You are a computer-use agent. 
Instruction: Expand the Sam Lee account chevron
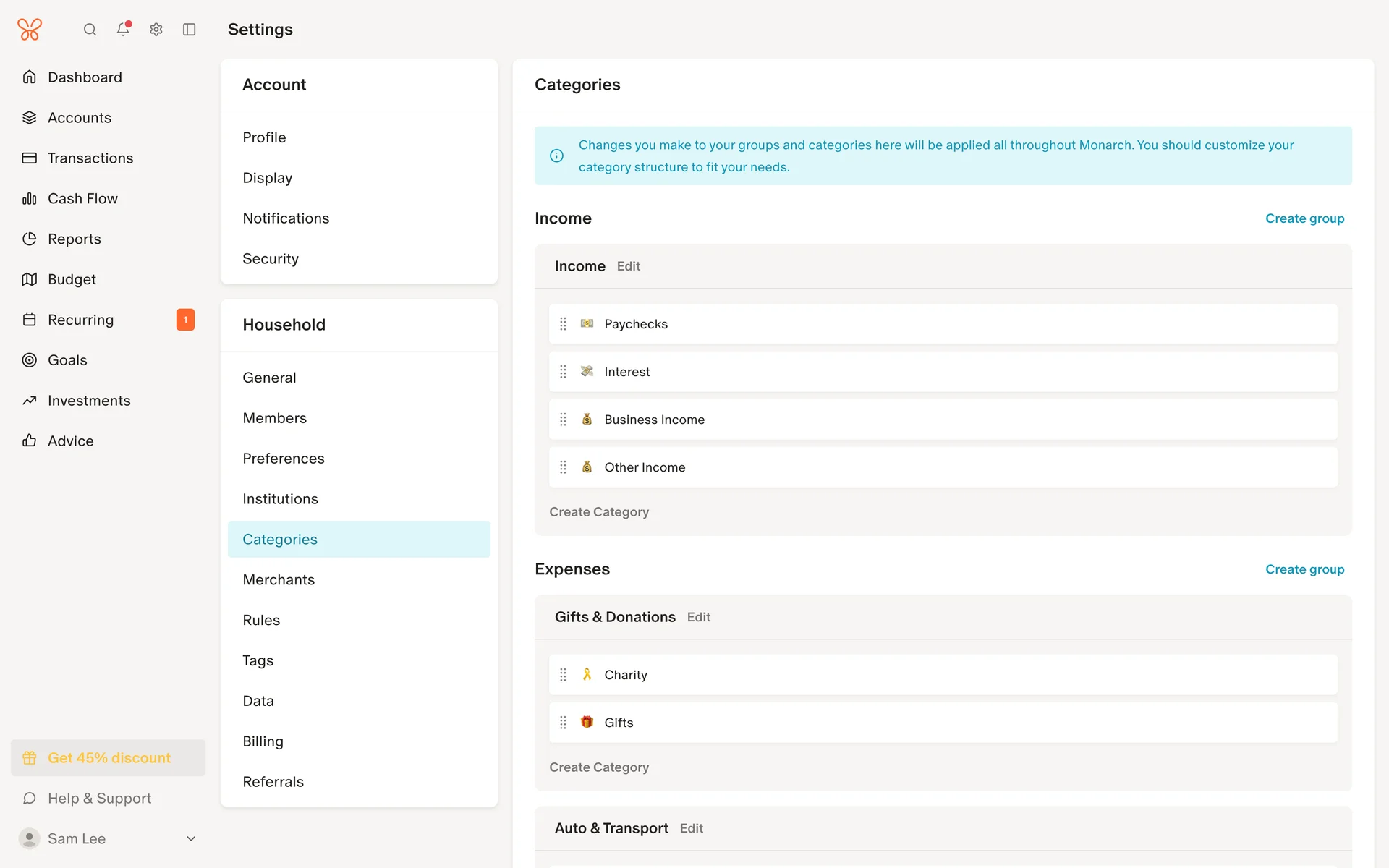tap(191, 838)
